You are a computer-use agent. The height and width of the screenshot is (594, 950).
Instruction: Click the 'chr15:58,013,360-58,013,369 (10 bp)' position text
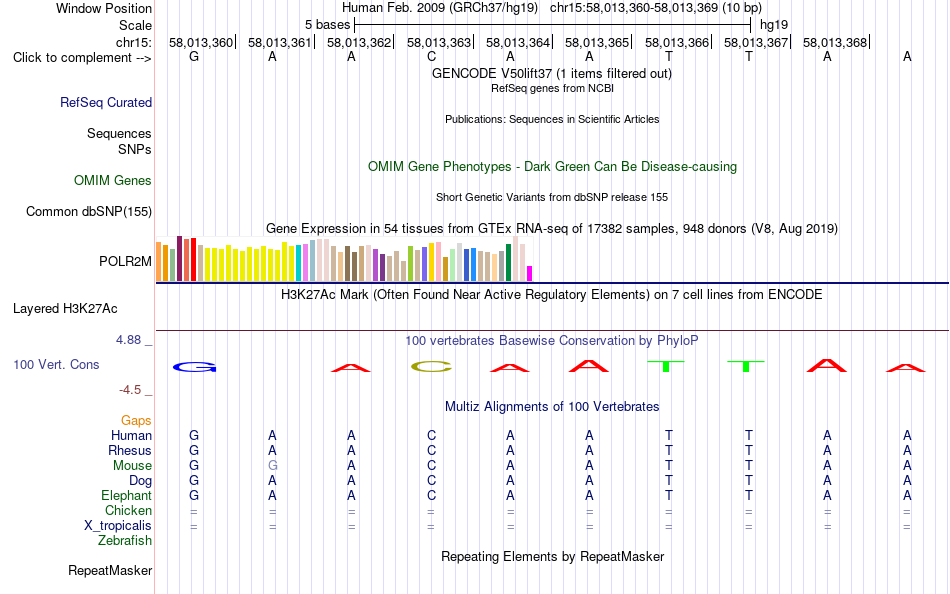point(656,8)
